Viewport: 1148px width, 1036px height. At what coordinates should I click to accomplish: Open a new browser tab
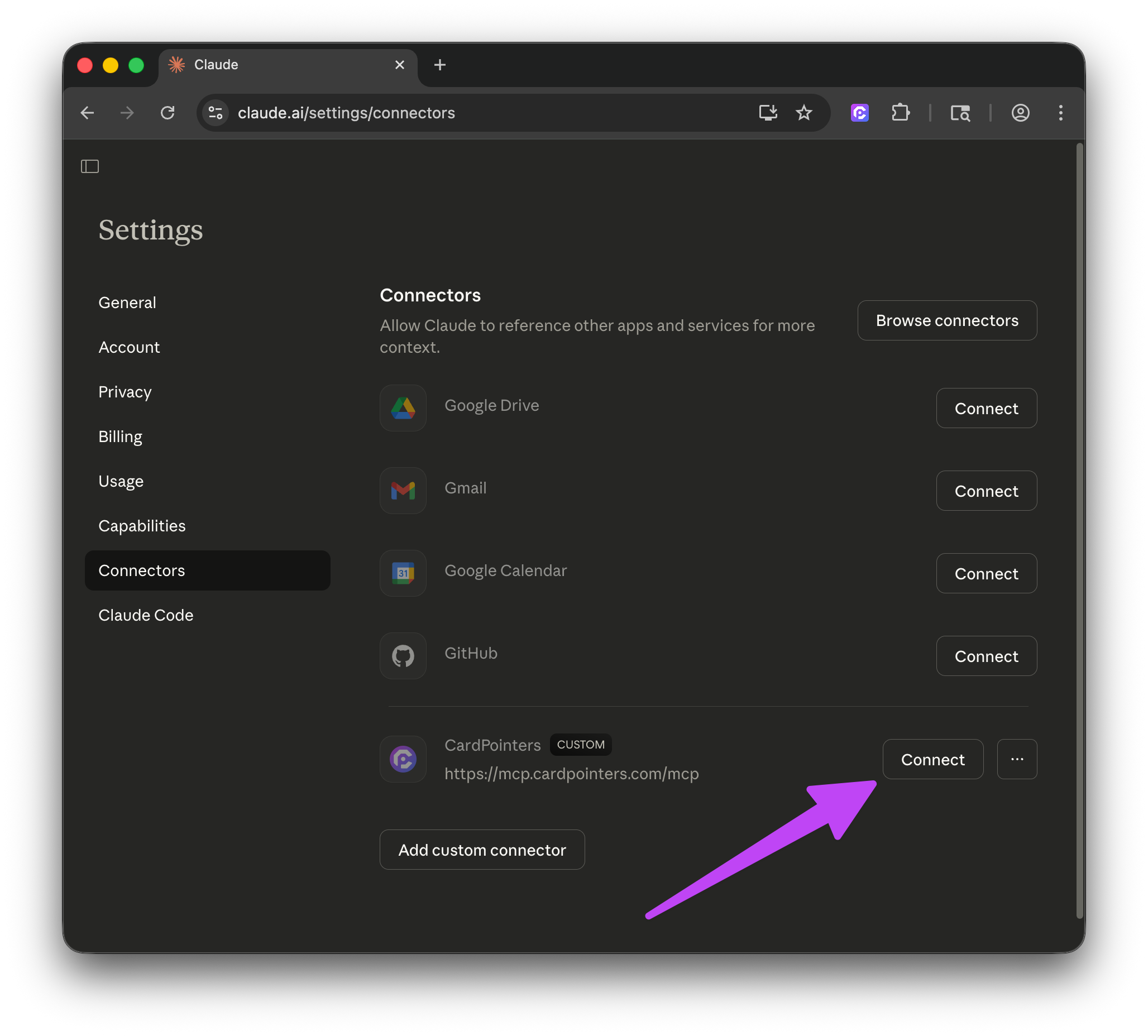click(x=439, y=65)
